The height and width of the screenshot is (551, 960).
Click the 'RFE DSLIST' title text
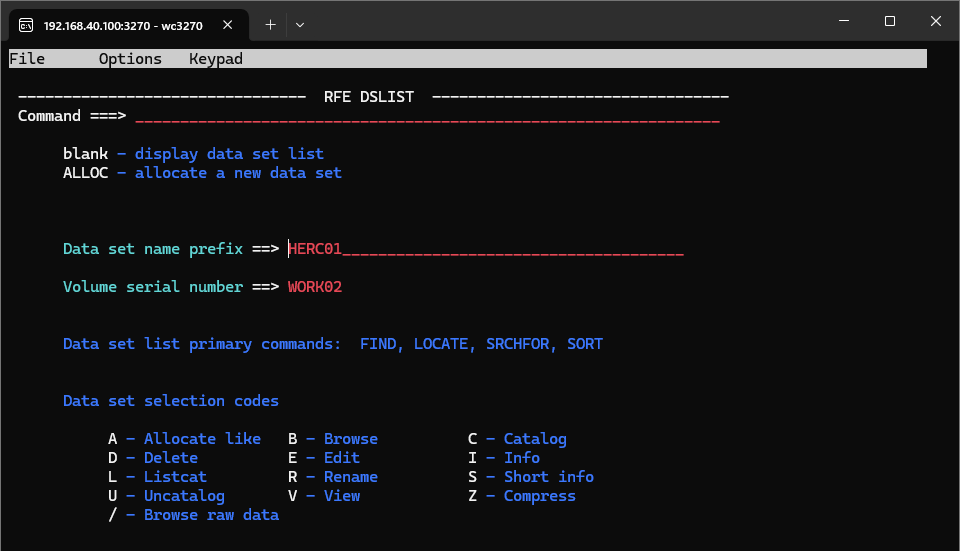(x=369, y=97)
